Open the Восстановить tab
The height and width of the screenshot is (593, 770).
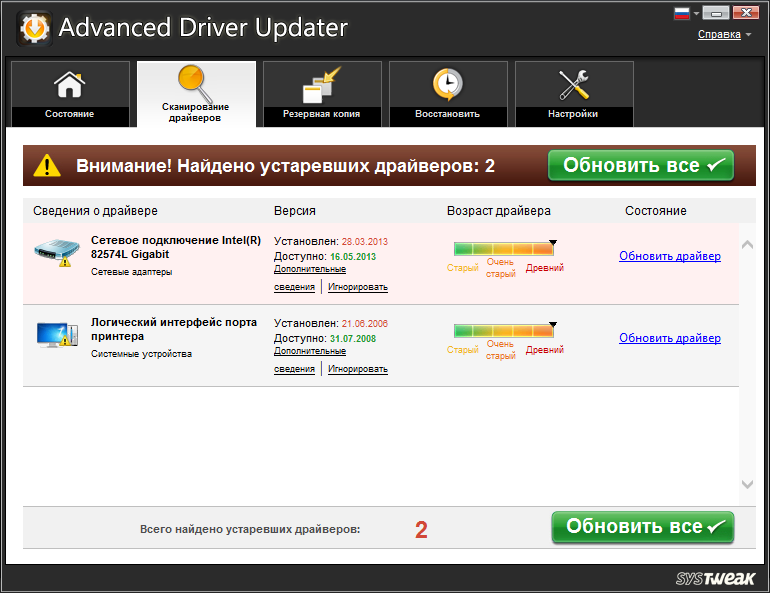pyautogui.click(x=448, y=94)
